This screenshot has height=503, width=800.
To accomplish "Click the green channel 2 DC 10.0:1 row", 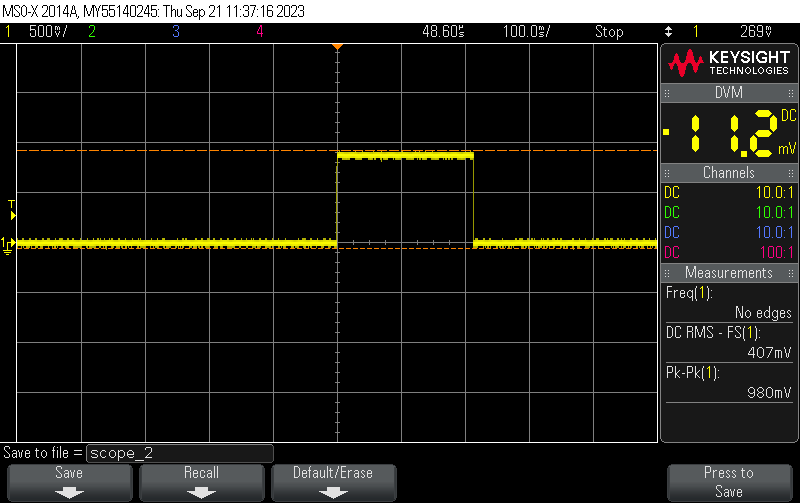I will (x=729, y=213).
